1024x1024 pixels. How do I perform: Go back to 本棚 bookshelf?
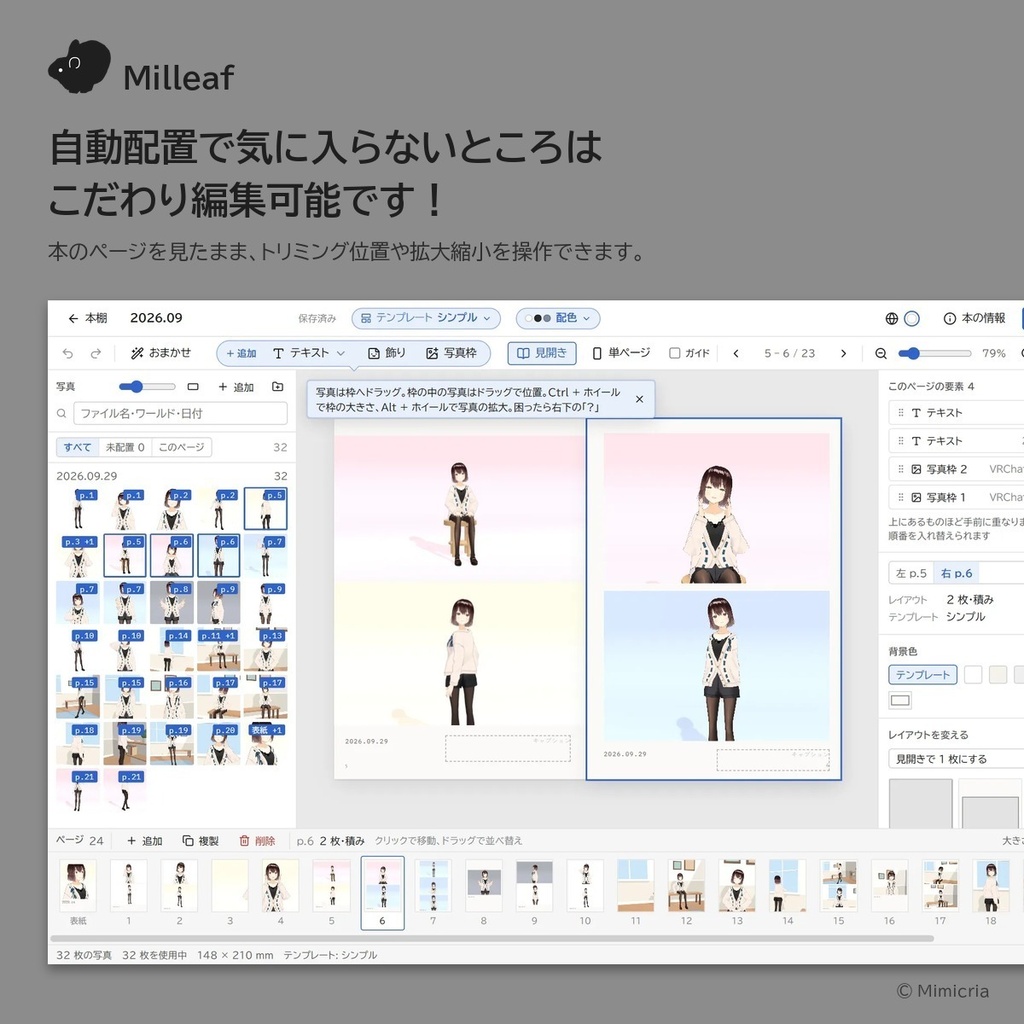click(x=88, y=318)
